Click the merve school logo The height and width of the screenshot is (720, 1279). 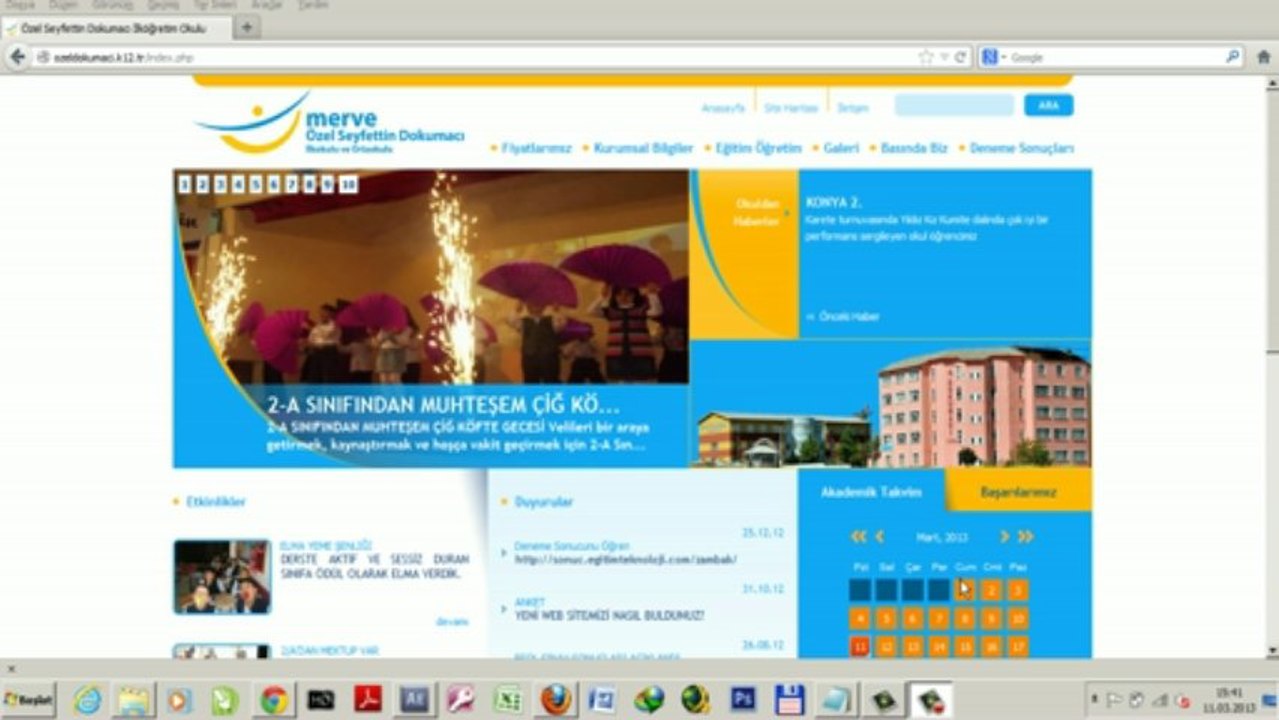(x=330, y=124)
